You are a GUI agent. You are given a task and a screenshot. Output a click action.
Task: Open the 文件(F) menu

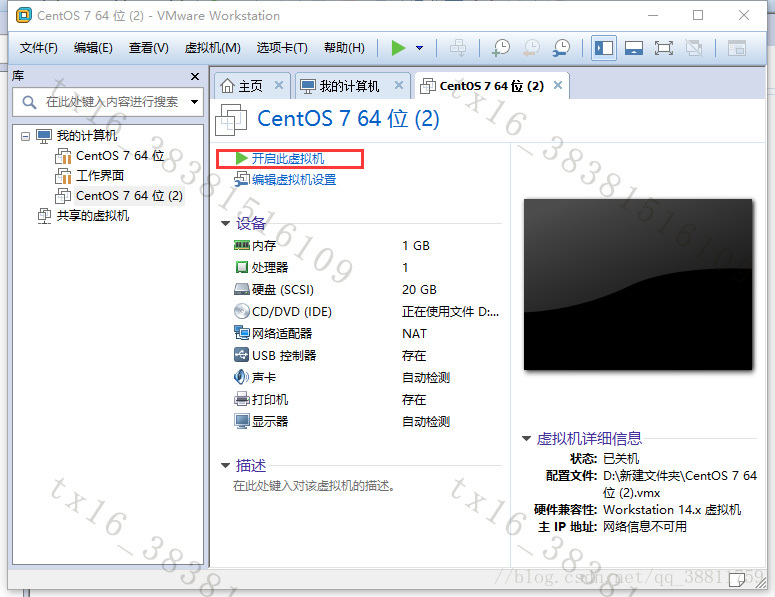tap(39, 48)
